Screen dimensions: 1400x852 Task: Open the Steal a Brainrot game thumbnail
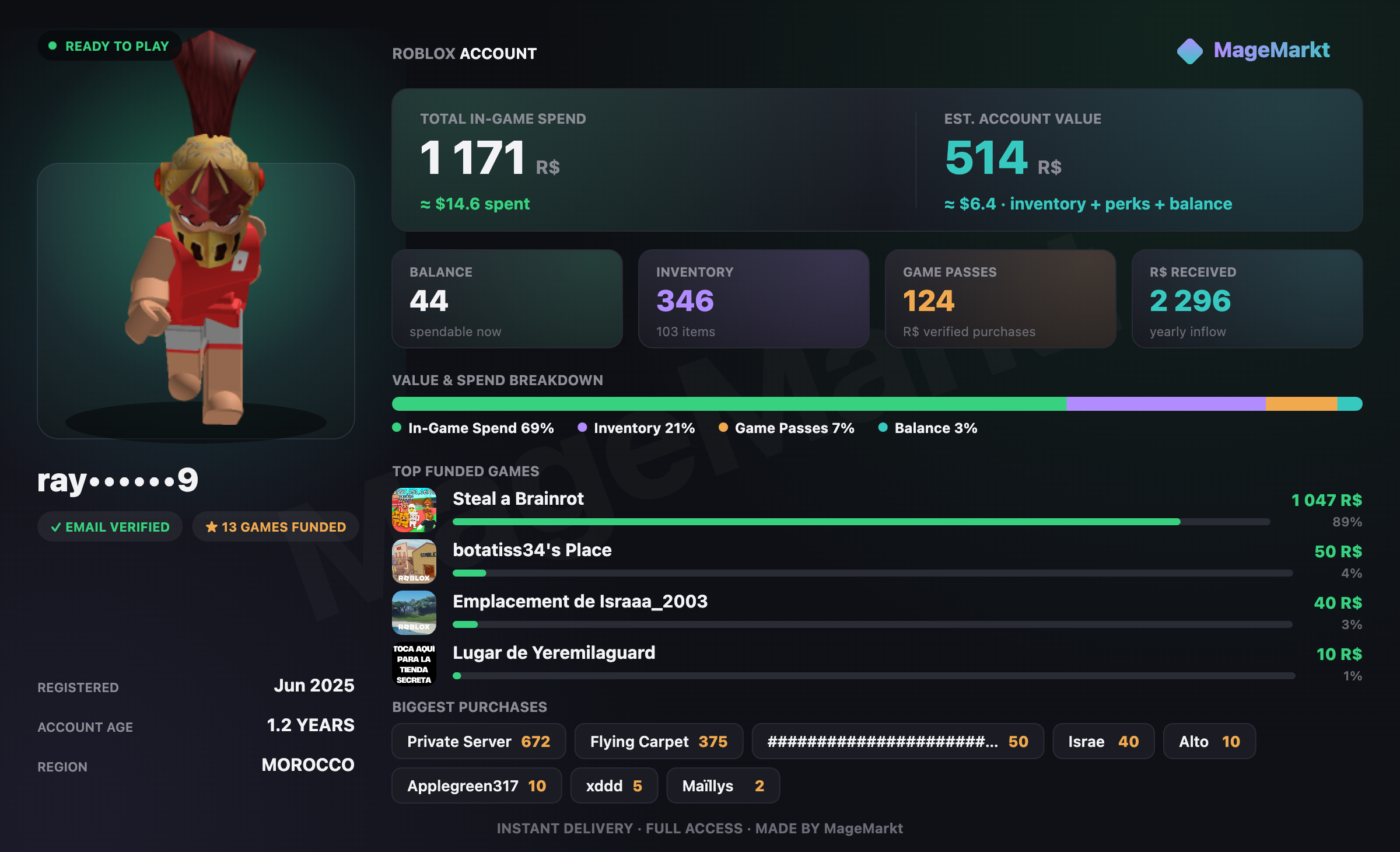pos(414,510)
